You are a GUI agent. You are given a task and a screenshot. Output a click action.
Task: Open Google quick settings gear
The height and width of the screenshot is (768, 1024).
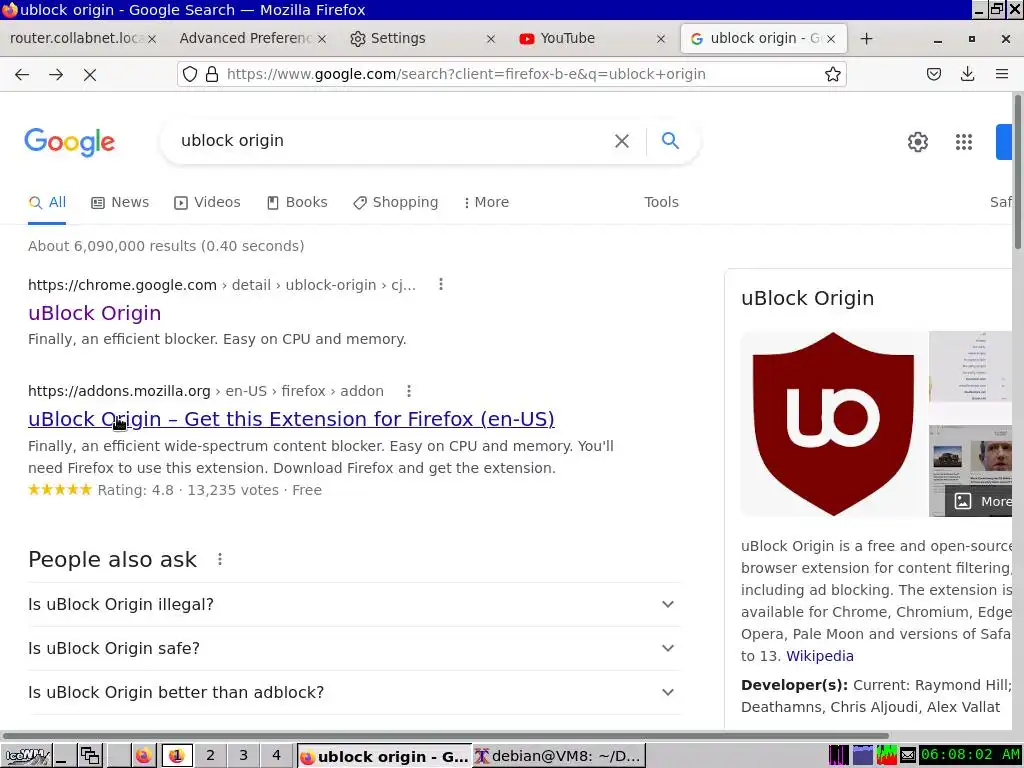[x=918, y=142]
